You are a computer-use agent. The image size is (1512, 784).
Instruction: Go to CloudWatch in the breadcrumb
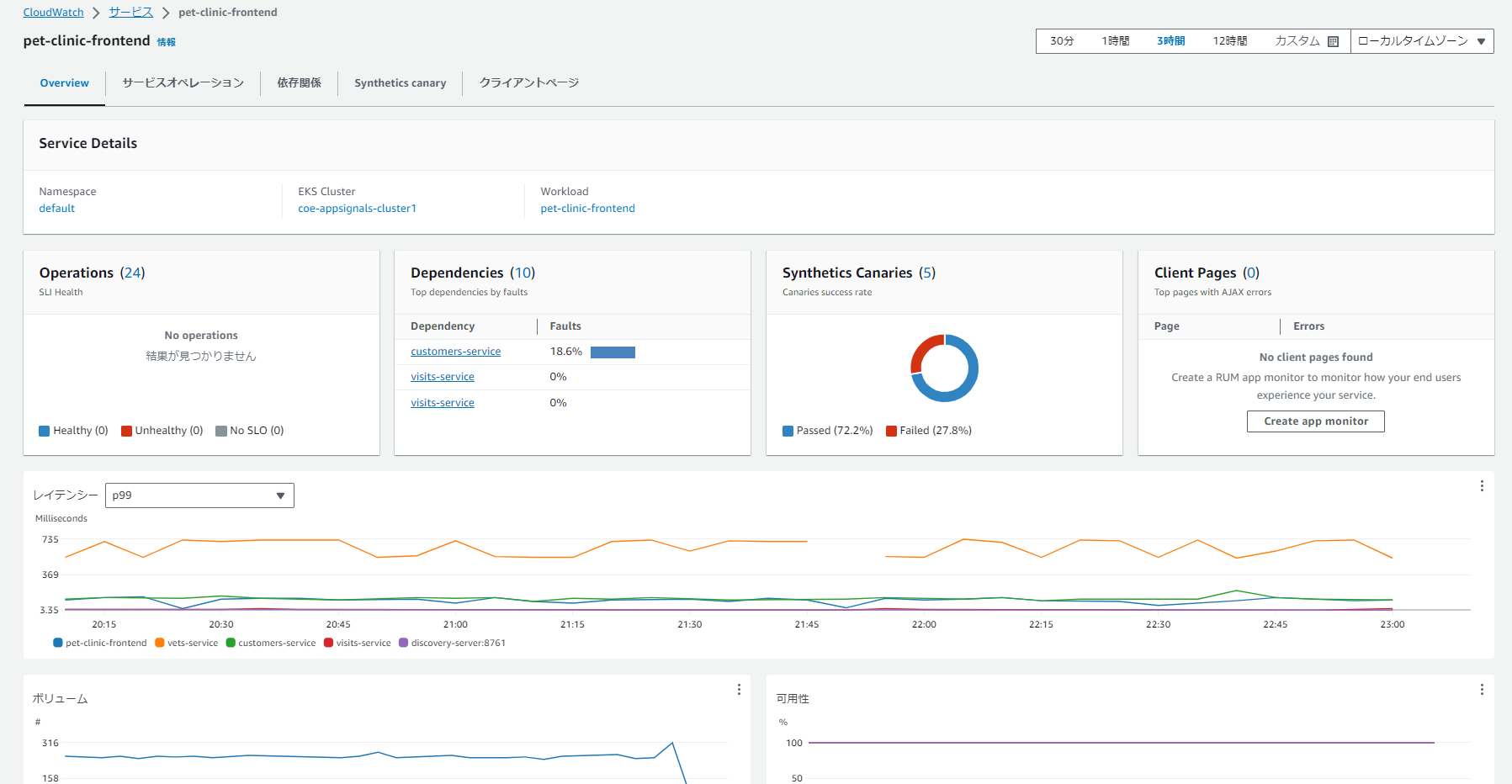click(53, 13)
